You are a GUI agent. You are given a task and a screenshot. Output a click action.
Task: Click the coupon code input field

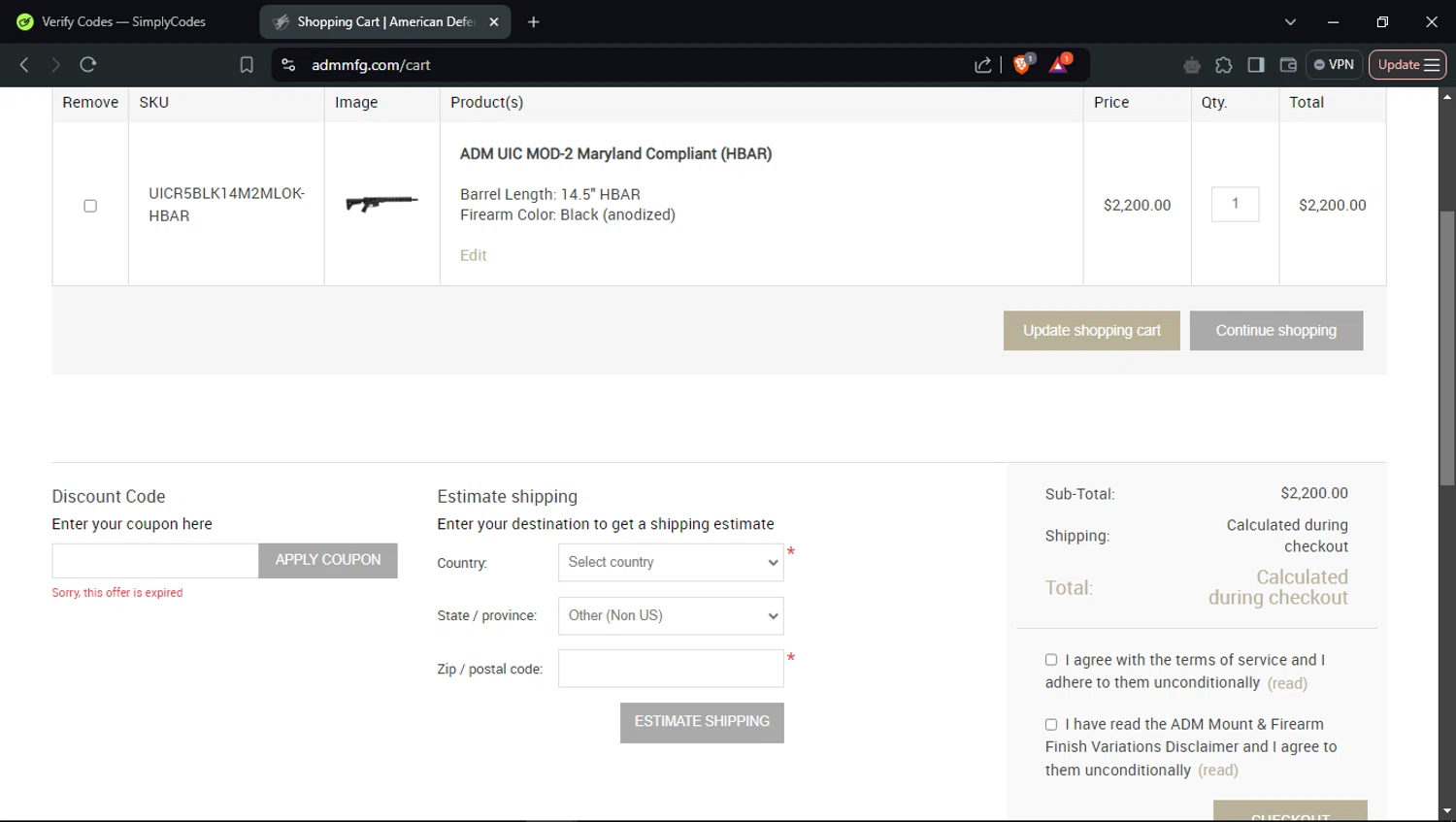[155, 561]
